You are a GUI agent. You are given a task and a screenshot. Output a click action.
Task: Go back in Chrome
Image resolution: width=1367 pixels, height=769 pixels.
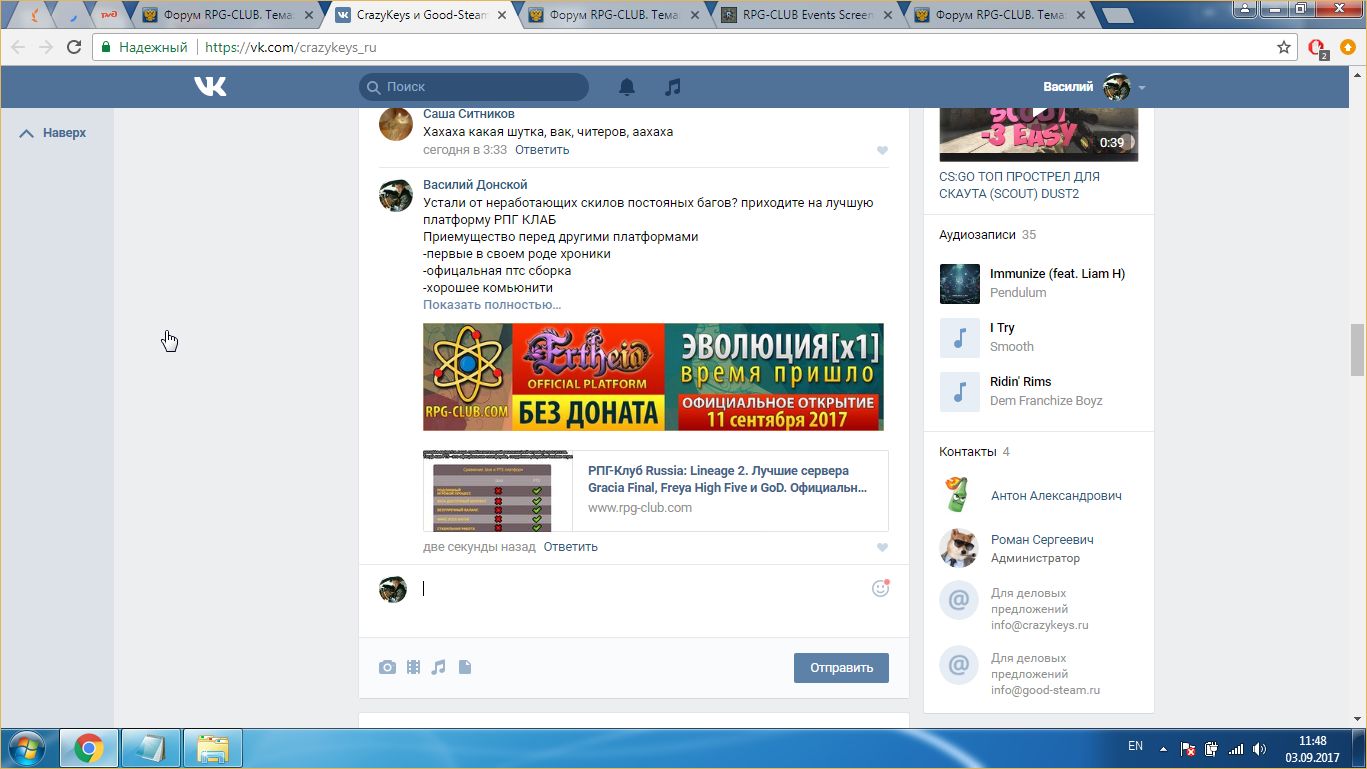[17, 47]
